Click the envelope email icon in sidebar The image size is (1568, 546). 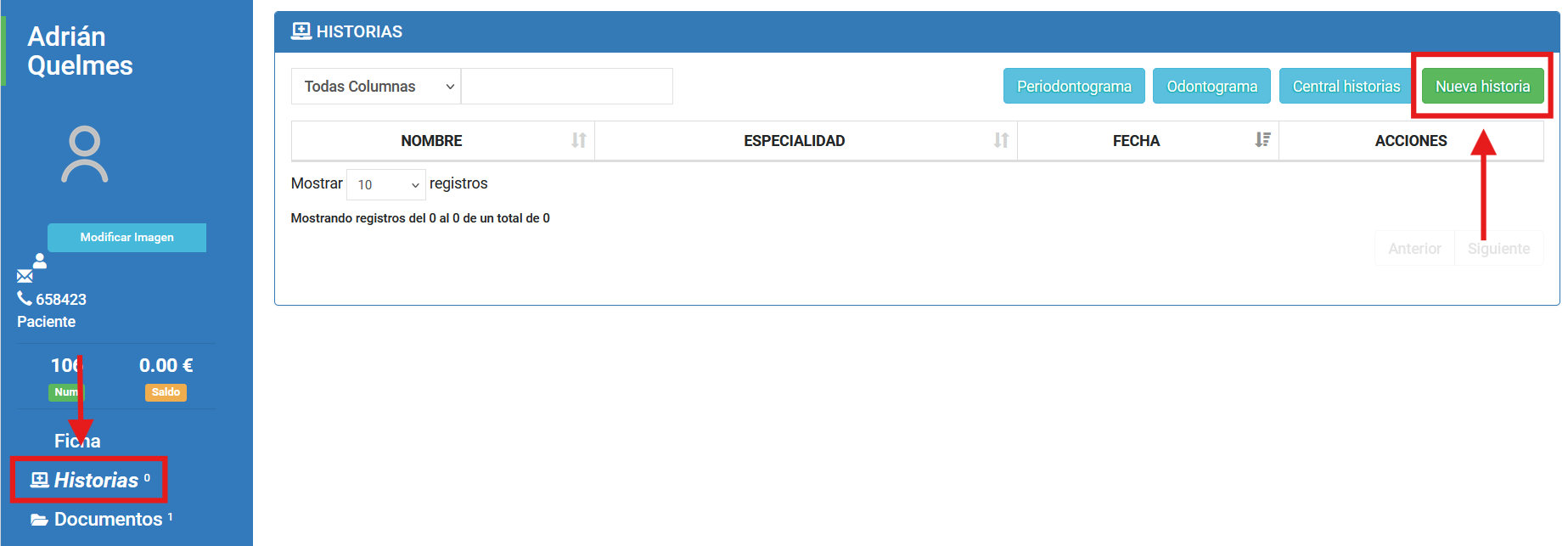click(25, 276)
